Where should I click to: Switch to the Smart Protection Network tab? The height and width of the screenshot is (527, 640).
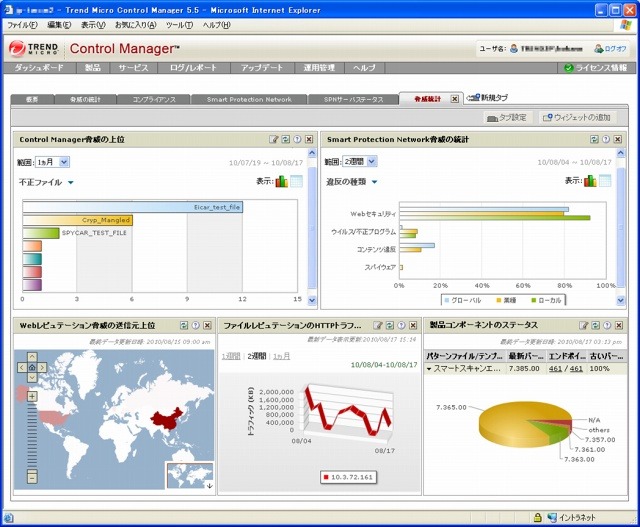249,99
